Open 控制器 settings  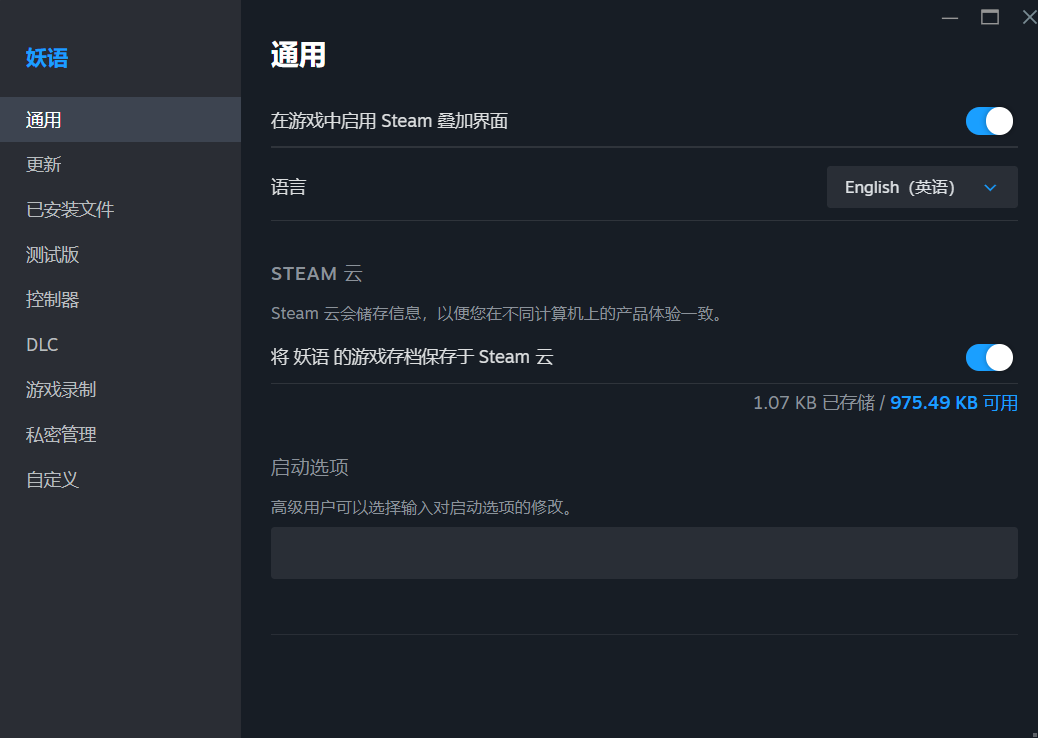click(120, 299)
